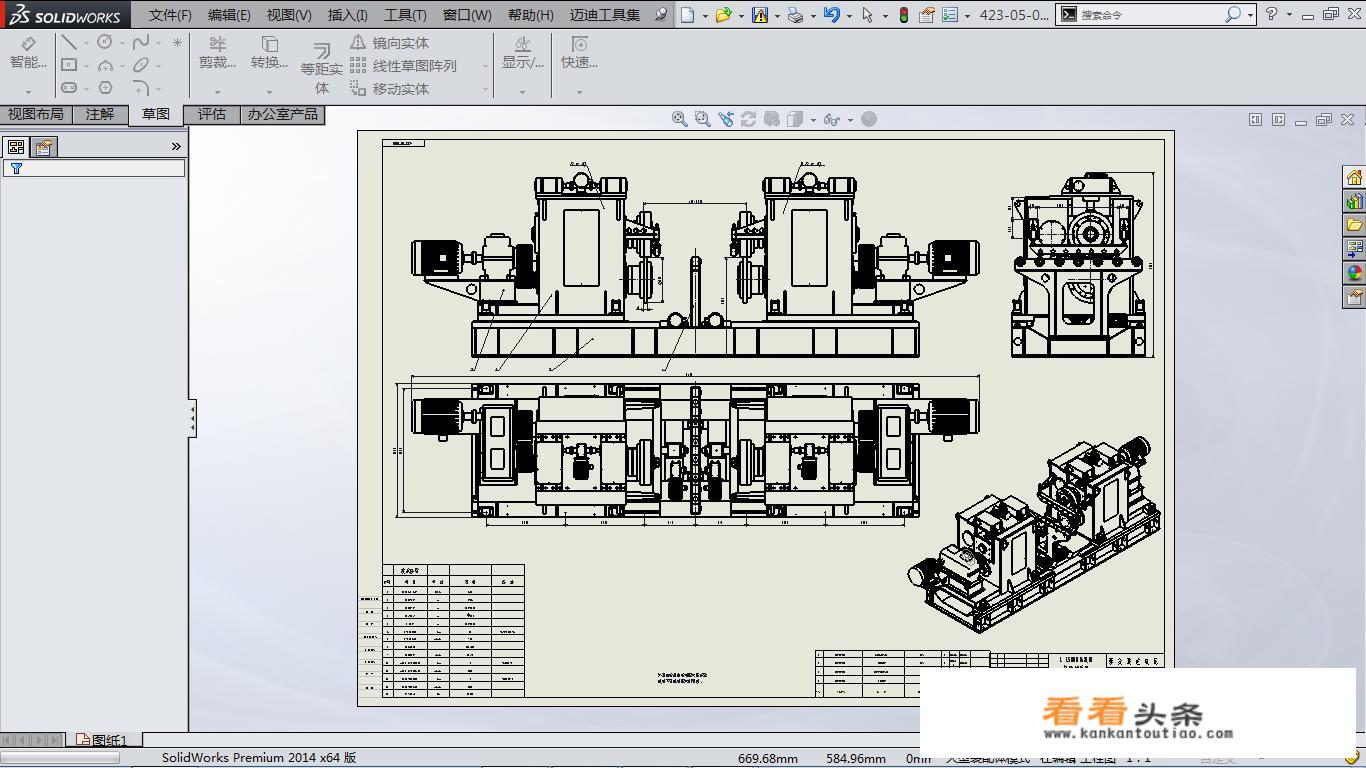Viewport: 1366px width, 768px height.
Task: Select the Smart Dimension (智能) tool
Action: point(28,53)
